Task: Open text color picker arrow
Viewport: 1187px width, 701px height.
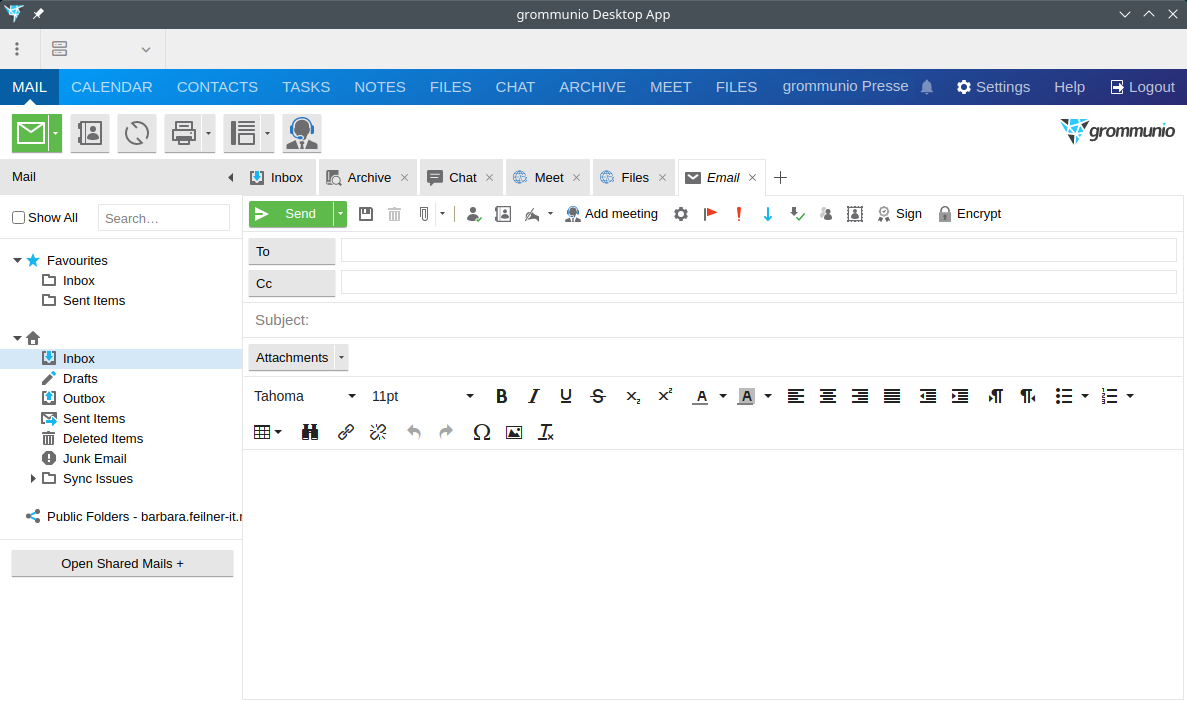Action: pos(723,396)
